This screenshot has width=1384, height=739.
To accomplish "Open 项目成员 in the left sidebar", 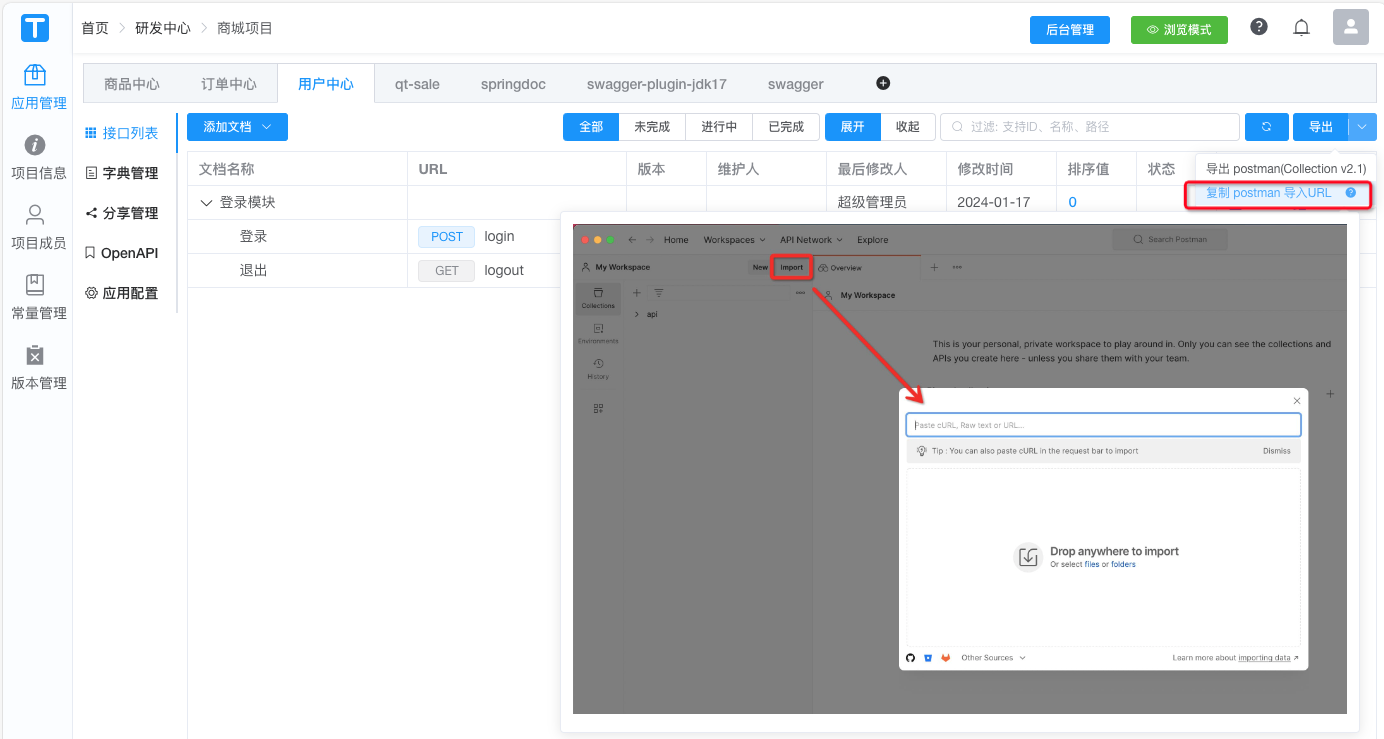I will pos(38,228).
